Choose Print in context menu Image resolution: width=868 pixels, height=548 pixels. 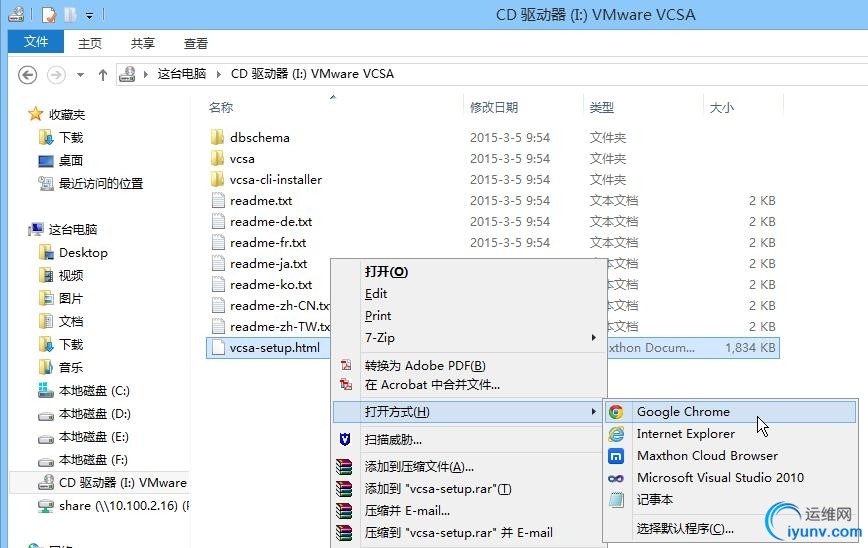(x=378, y=316)
